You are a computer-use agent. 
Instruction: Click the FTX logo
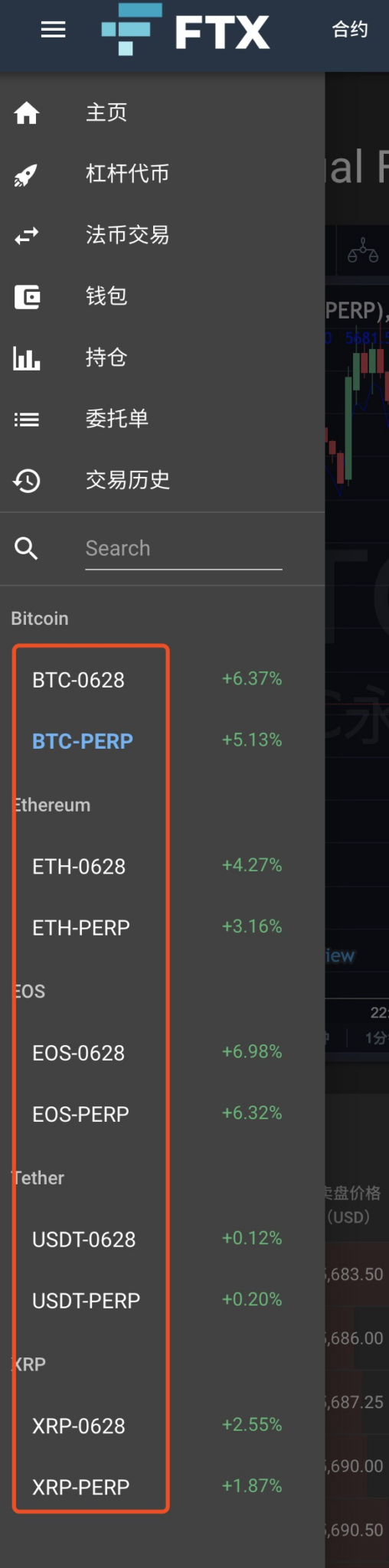click(185, 30)
